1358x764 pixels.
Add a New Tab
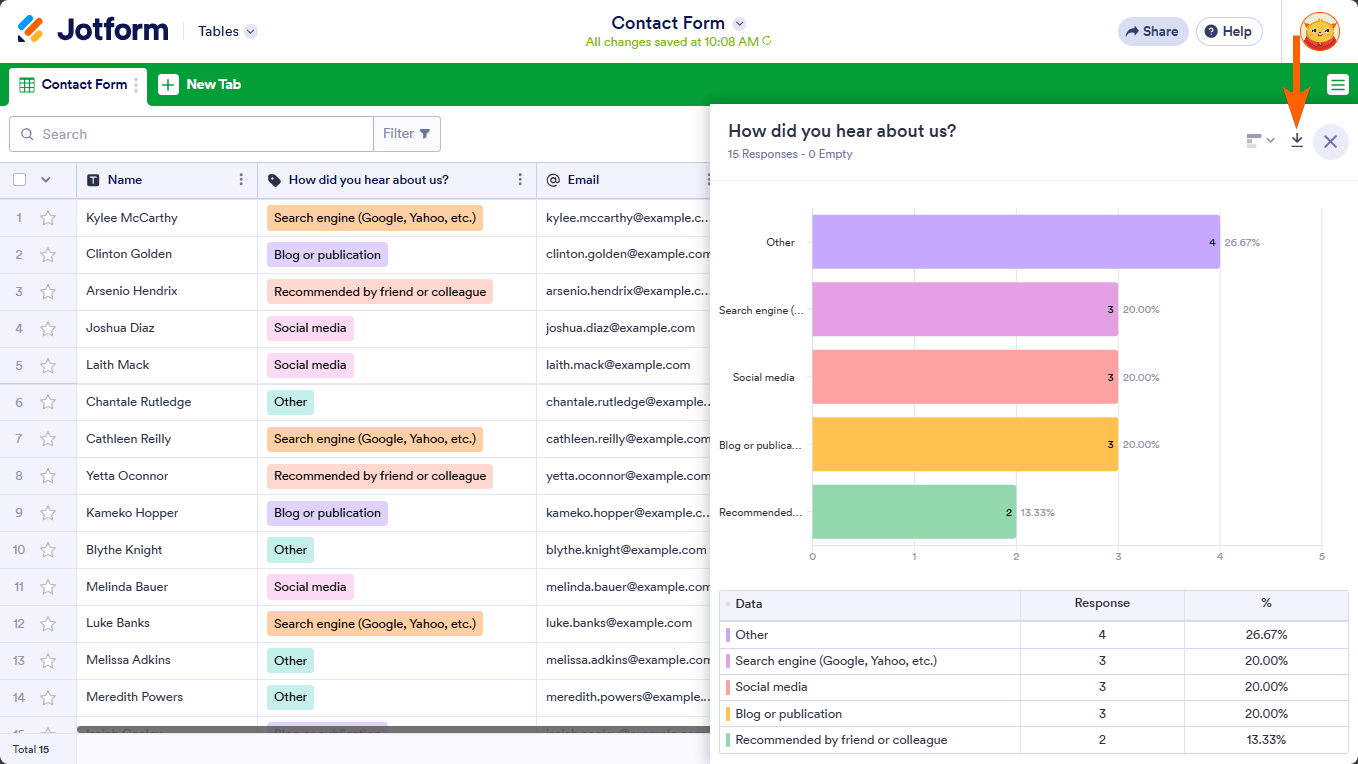tap(200, 85)
